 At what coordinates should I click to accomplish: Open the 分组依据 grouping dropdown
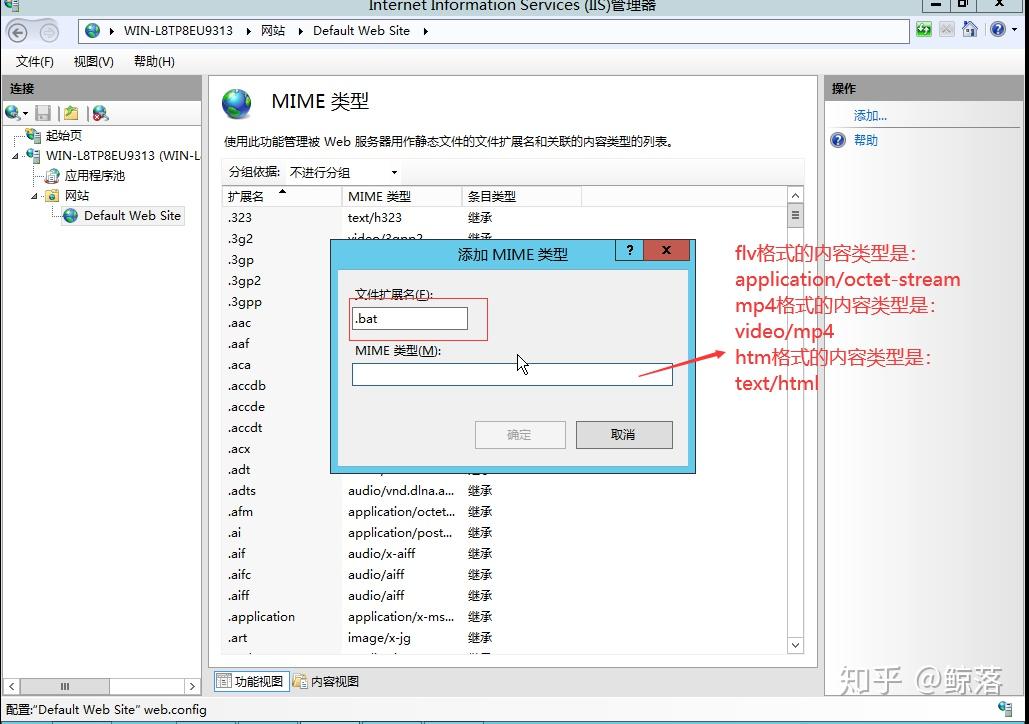tap(393, 171)
